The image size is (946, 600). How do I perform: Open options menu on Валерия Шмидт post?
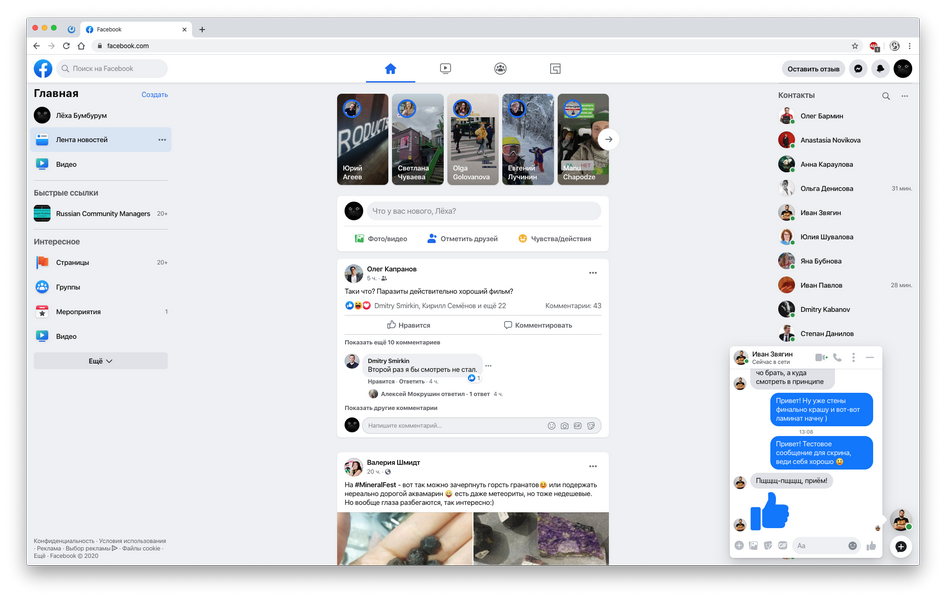point(593,466)
